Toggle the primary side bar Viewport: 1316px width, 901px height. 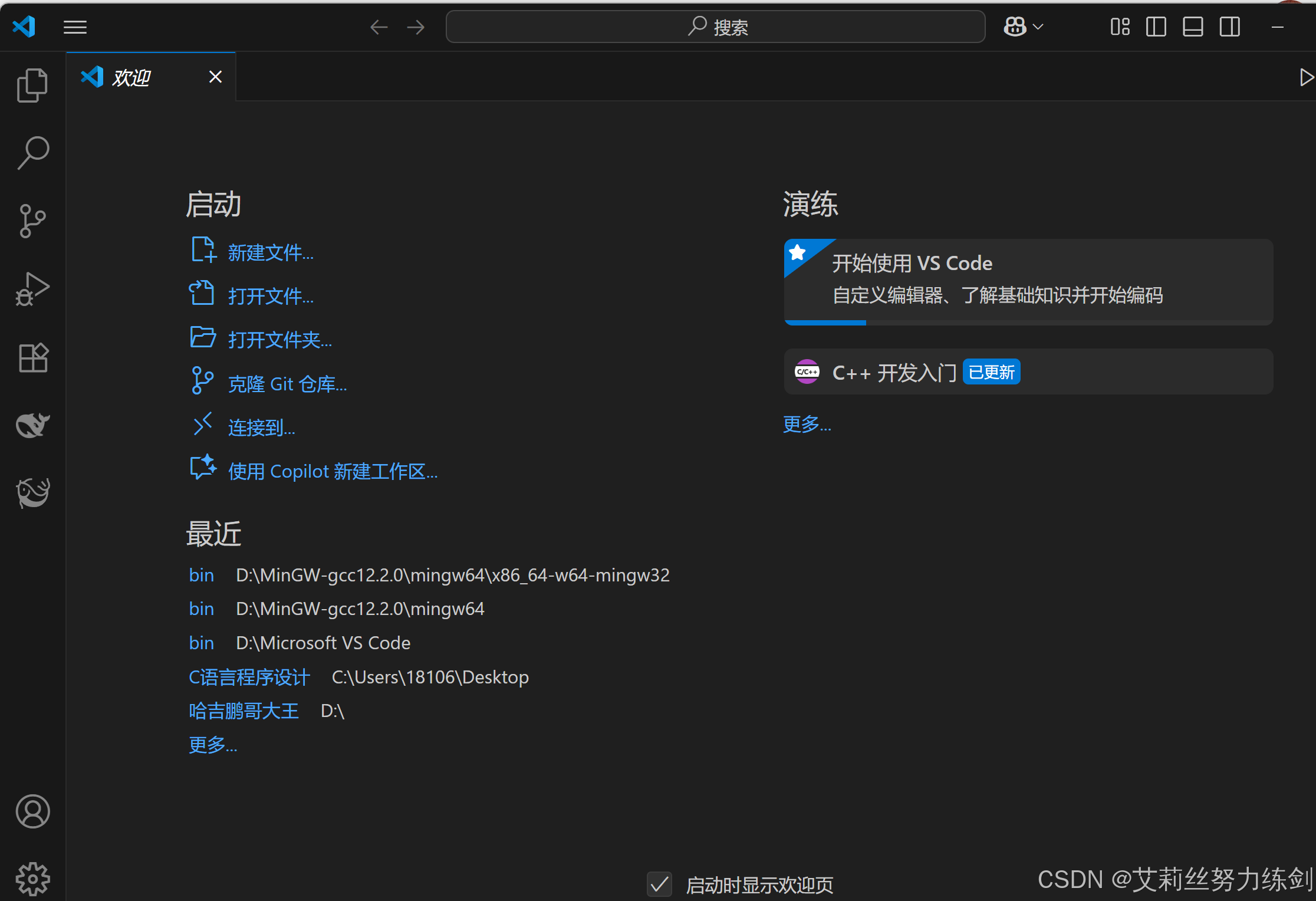tap(1156, 27)
